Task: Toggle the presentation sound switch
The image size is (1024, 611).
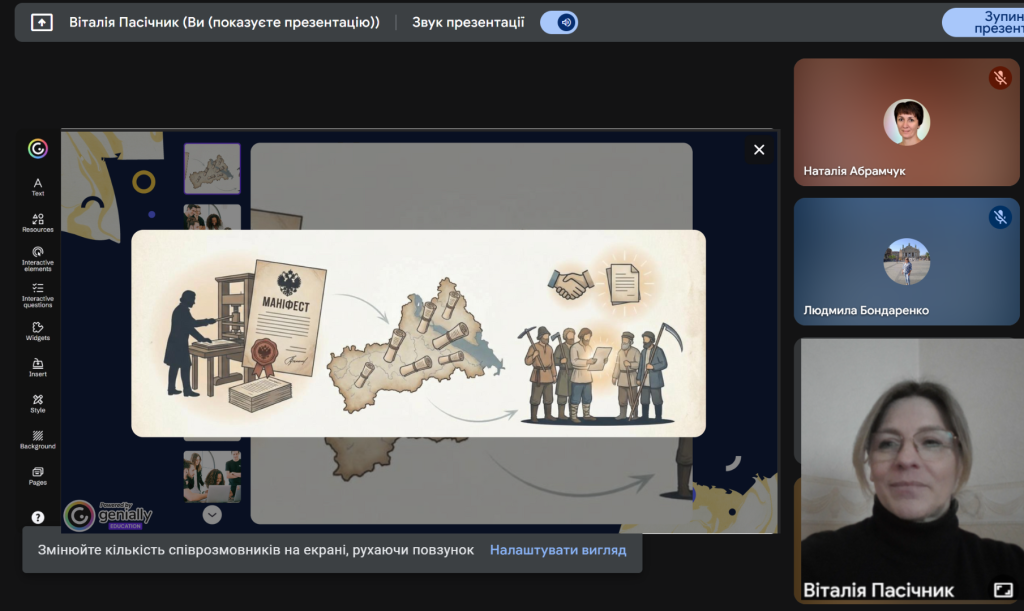Action: point(559,22)
